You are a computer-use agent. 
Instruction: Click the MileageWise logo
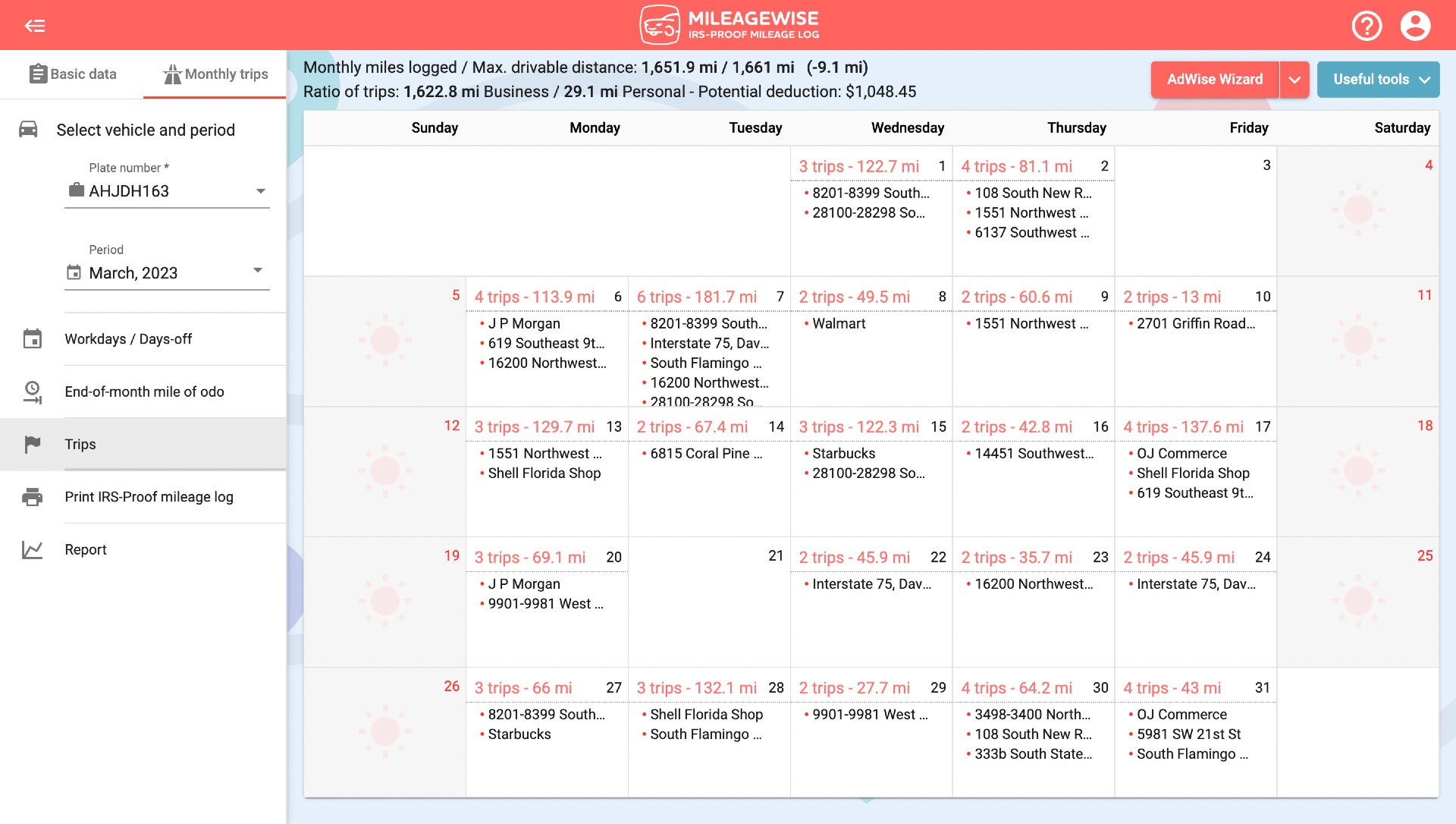729,25
